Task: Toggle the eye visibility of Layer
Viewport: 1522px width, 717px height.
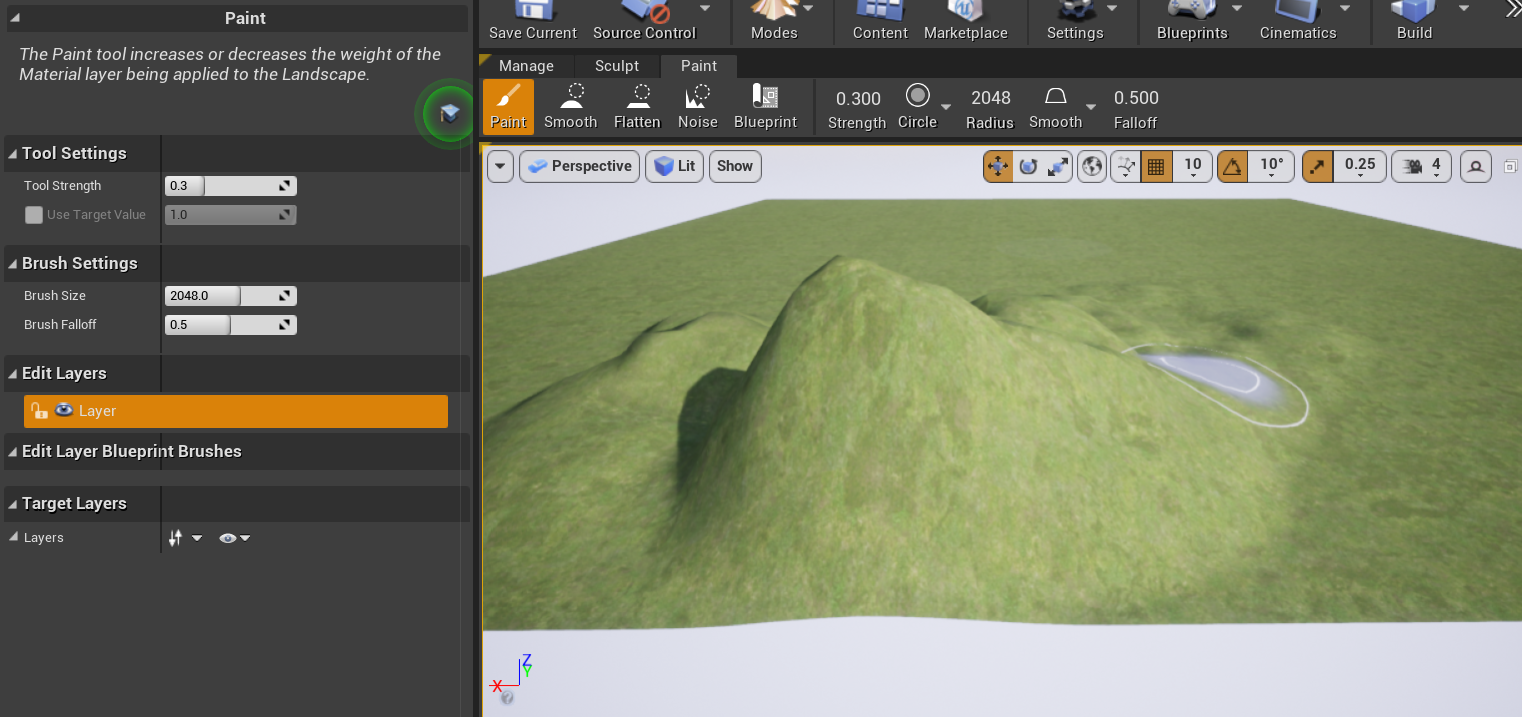Action: (64, 410)
